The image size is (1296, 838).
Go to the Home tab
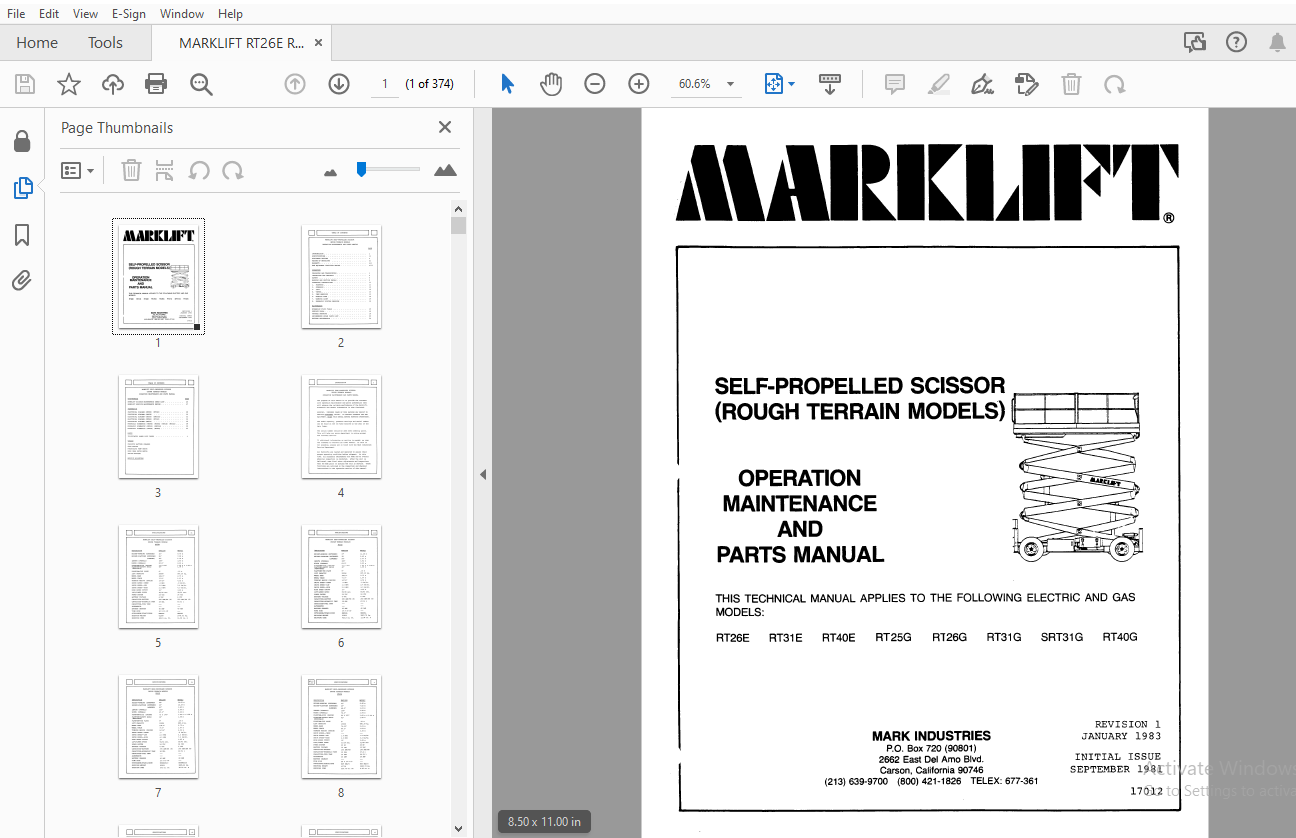click(x=37, y=43)
